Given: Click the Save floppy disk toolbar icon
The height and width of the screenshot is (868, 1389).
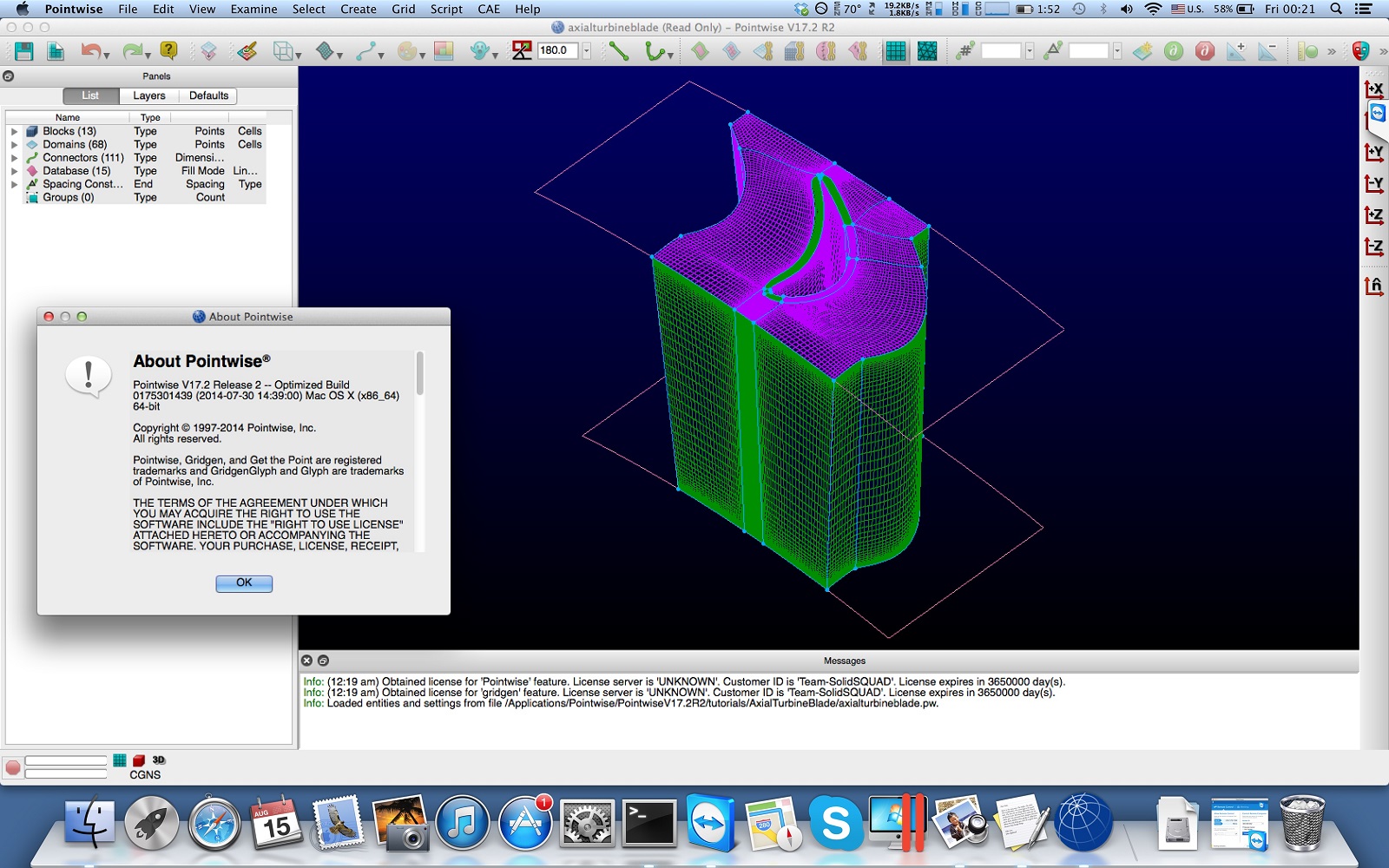Looking at the screenshot, I should [x=23, y=51].
